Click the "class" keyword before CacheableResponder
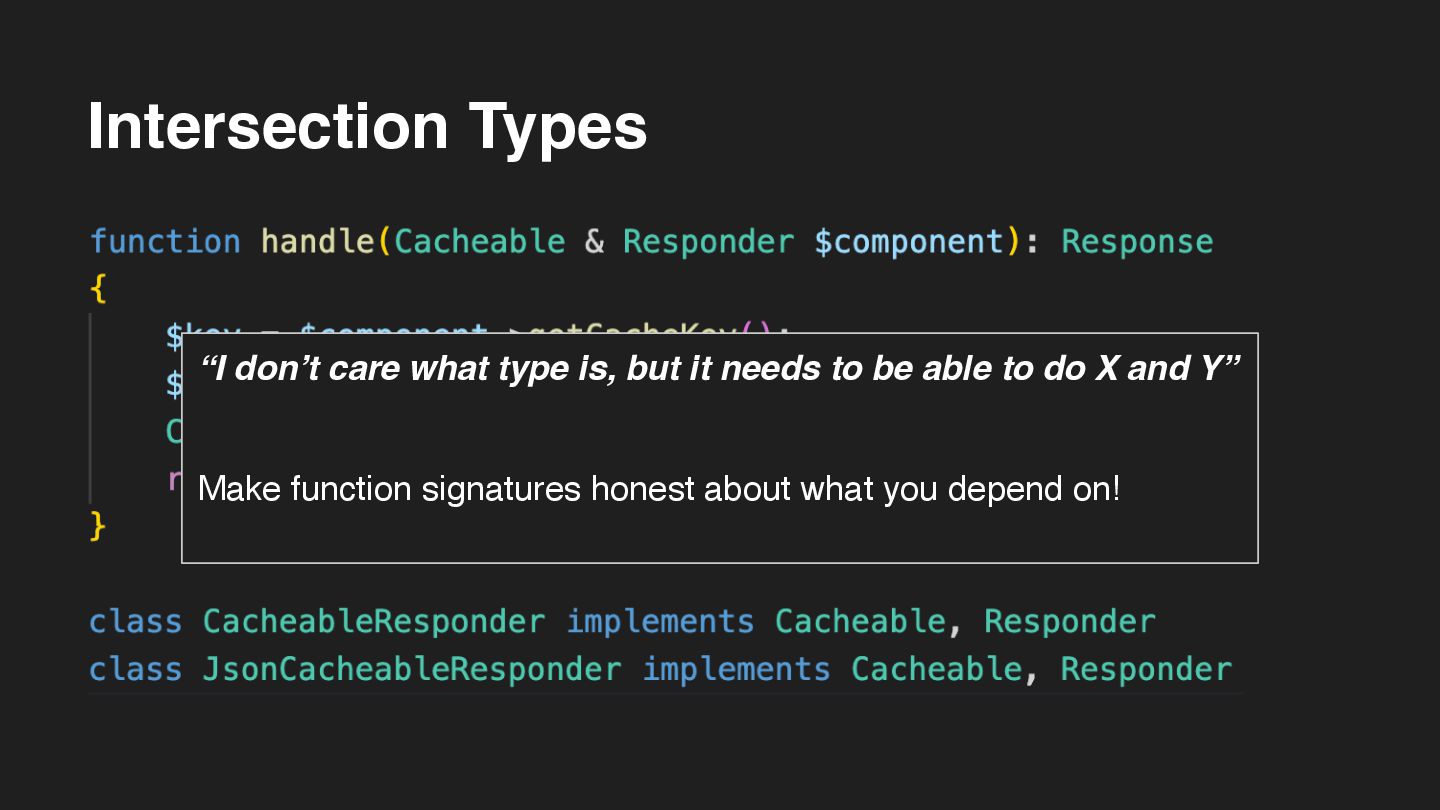This screenshot has width=1440, height=810. click(x=136, y=622)
